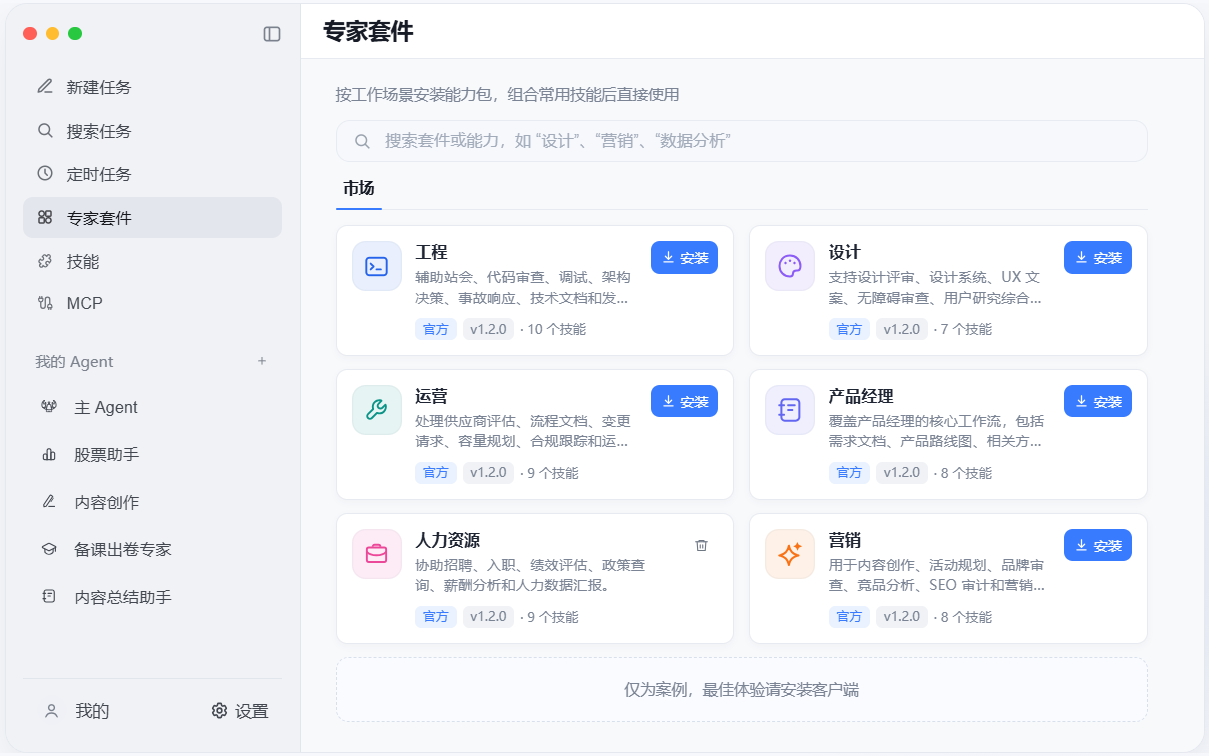Select 内容总结助手 agent label

tap(123, 597)
